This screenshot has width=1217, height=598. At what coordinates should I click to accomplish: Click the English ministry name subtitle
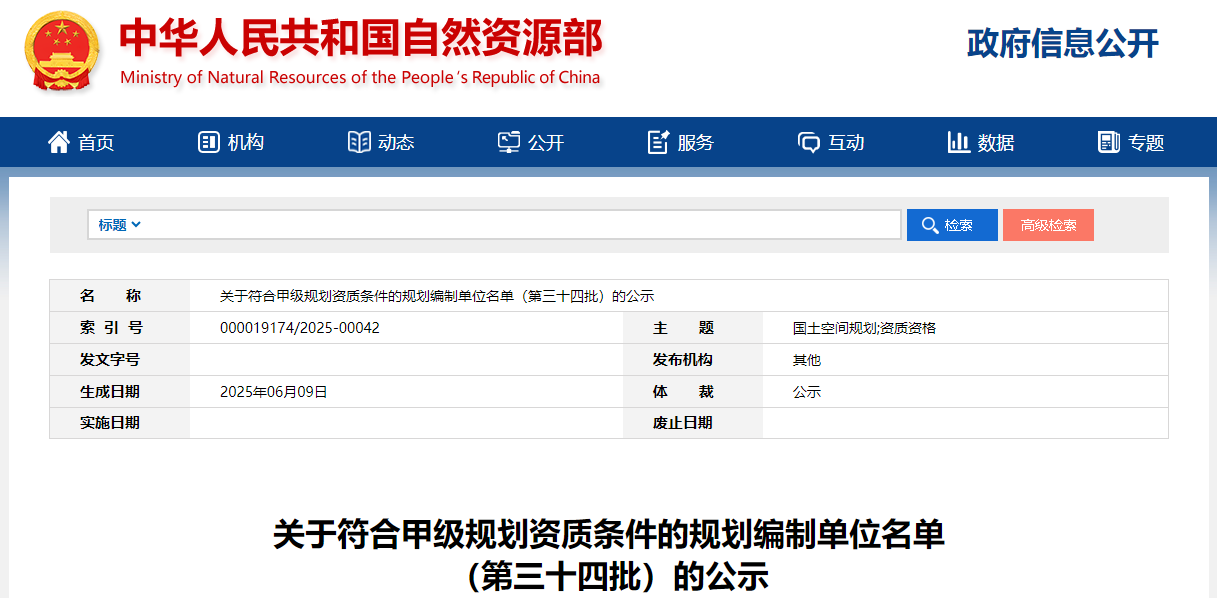coord(360,77)
